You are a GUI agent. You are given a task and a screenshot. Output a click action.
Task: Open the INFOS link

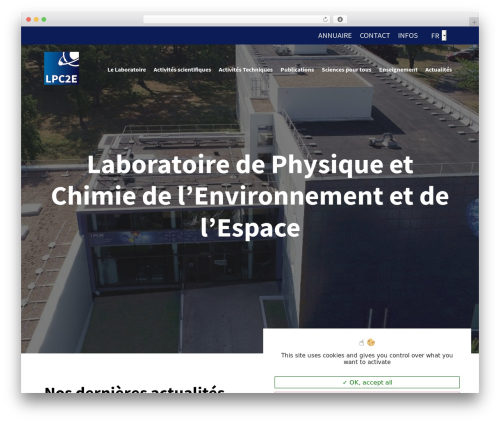(408, 36)
